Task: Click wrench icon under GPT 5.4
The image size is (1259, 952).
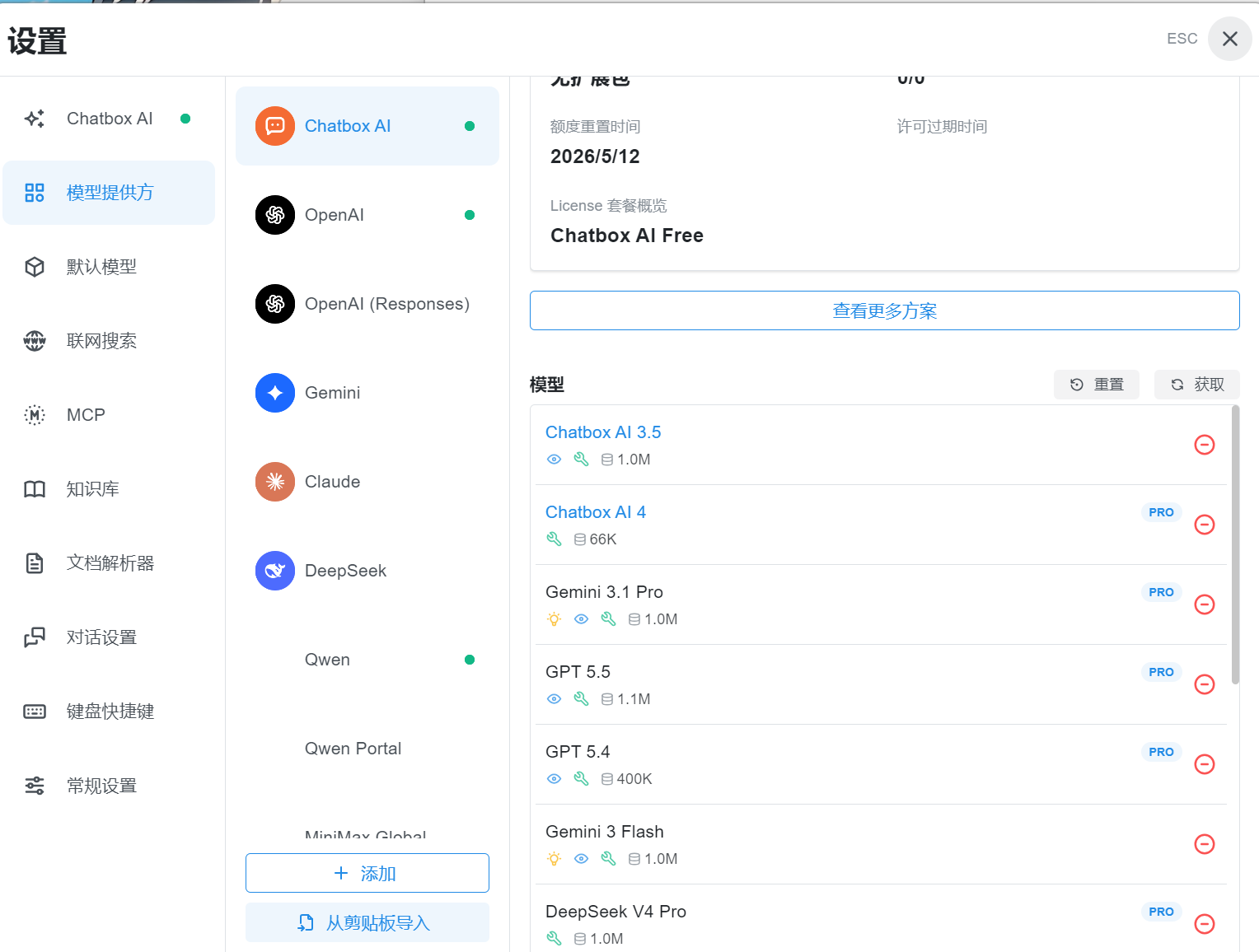Action: (x=582, y=779)
